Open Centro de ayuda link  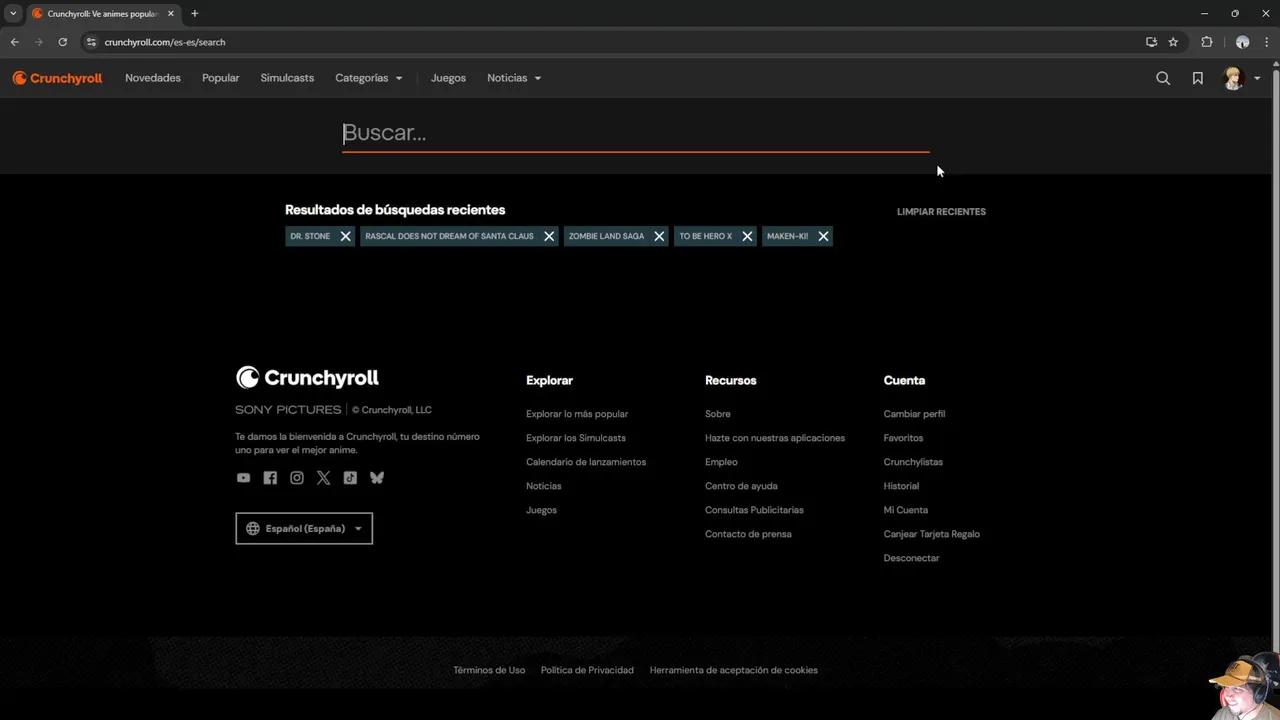tap(741, 486)
